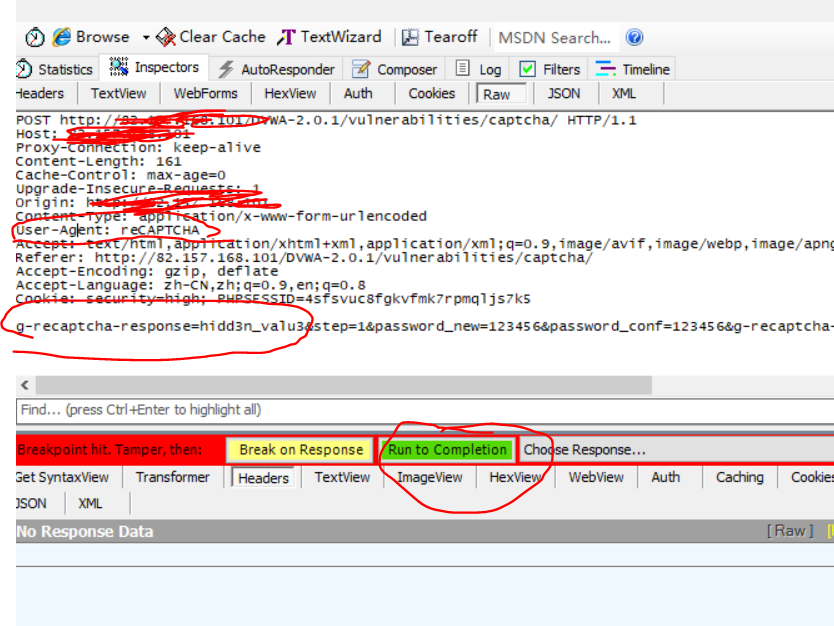Click the horizontal scrollbar left arrow
834x626 pixels.
pyautogui.click(x=25, y=385)
